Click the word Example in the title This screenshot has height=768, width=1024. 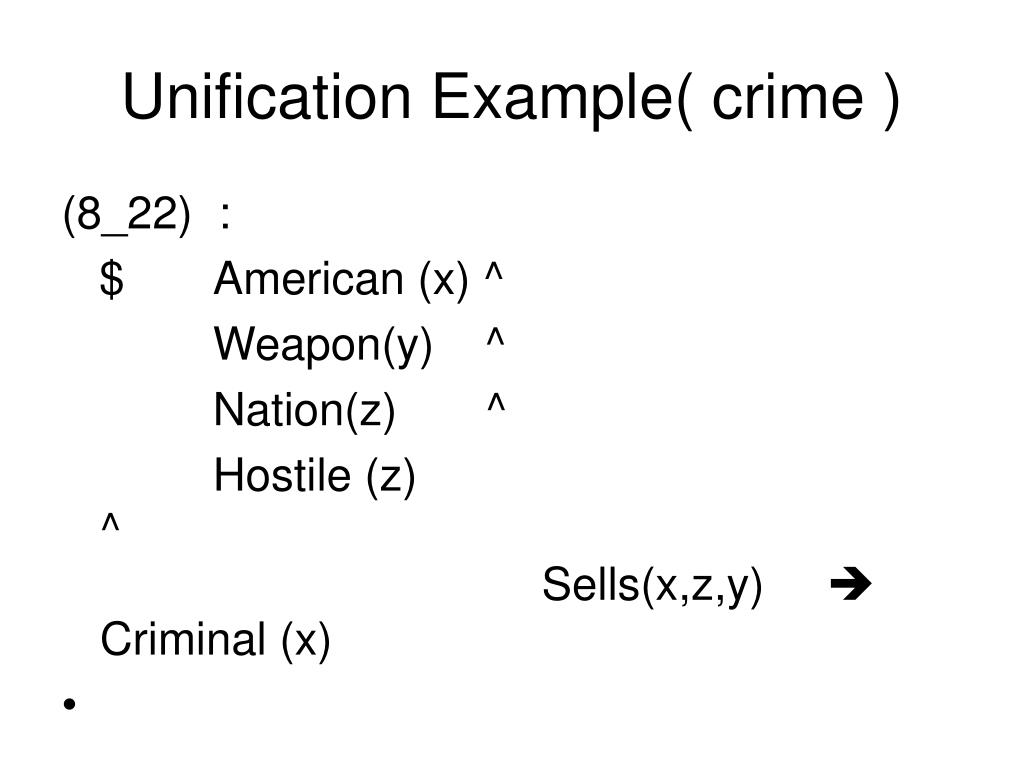[552, 99]
